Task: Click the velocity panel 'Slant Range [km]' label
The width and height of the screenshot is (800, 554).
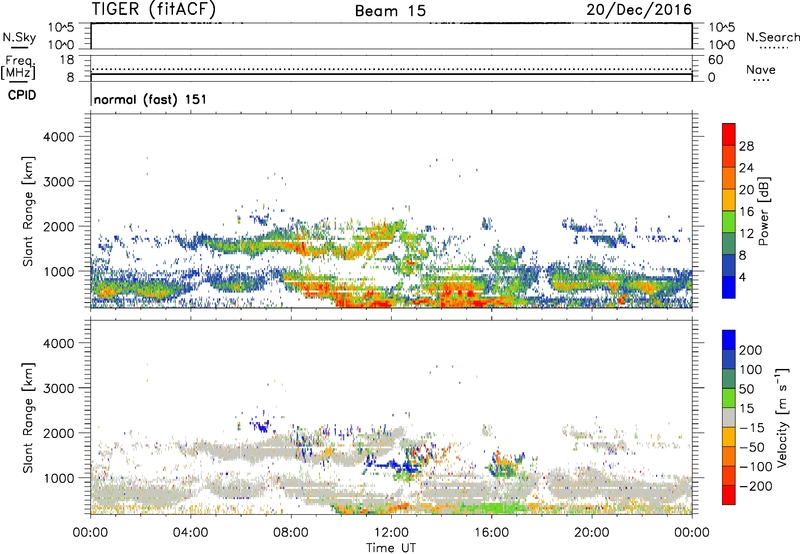Action: pos(28,418)
